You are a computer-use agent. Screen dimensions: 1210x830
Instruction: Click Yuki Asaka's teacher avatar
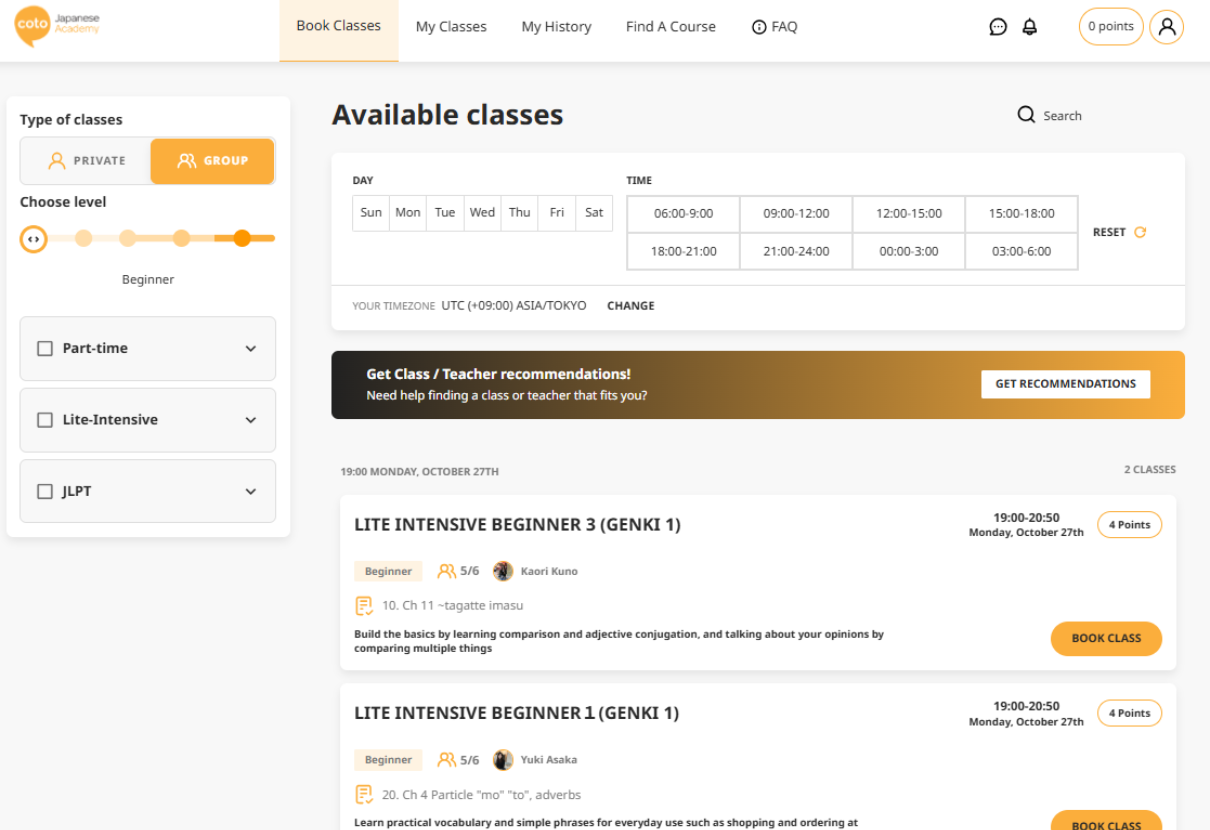pos(503,760)
